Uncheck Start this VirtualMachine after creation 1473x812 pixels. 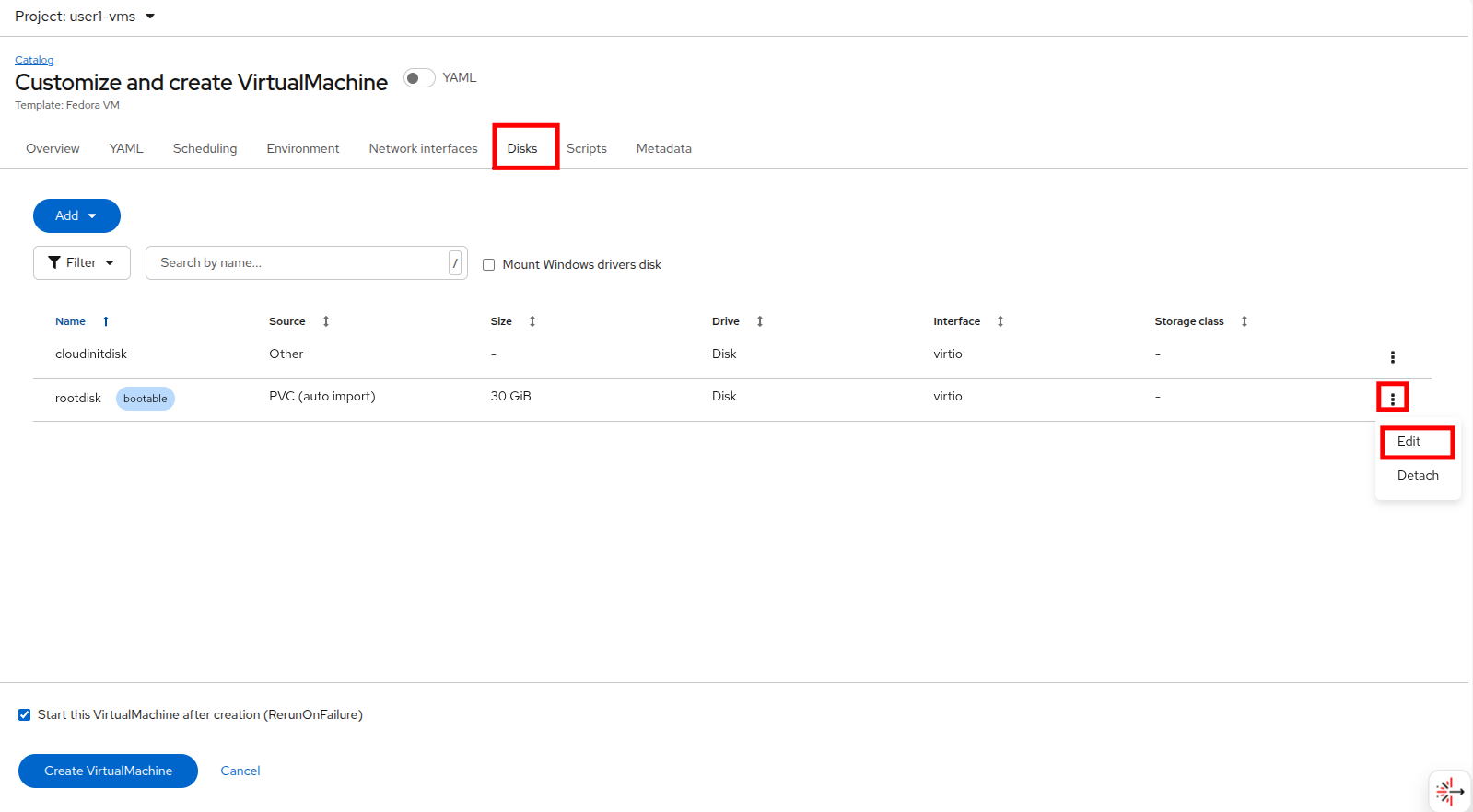25,715
